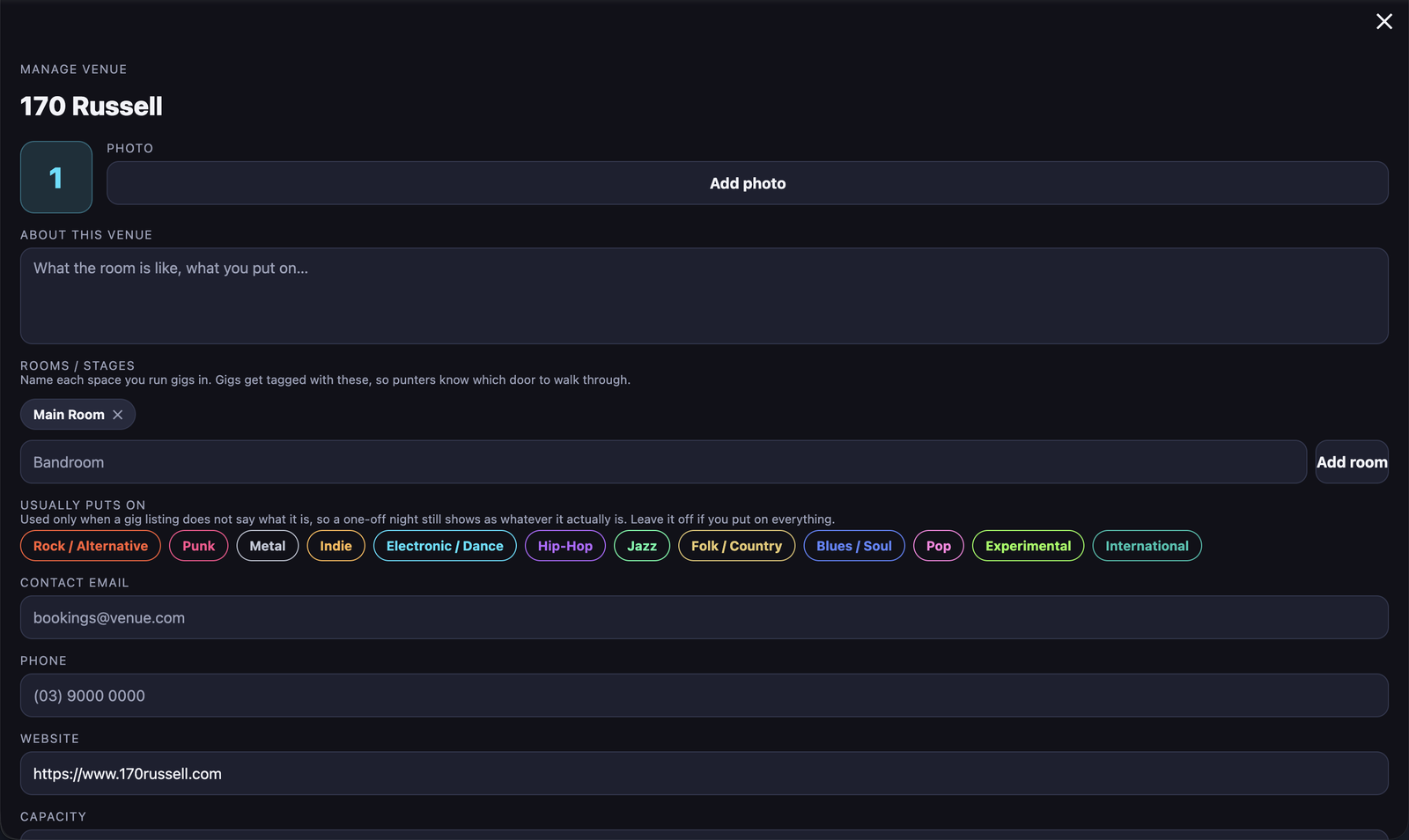The image size is (1409, 840).
Task: Click the venue photo placeholder thumbnail
Action: click(56, 177)
